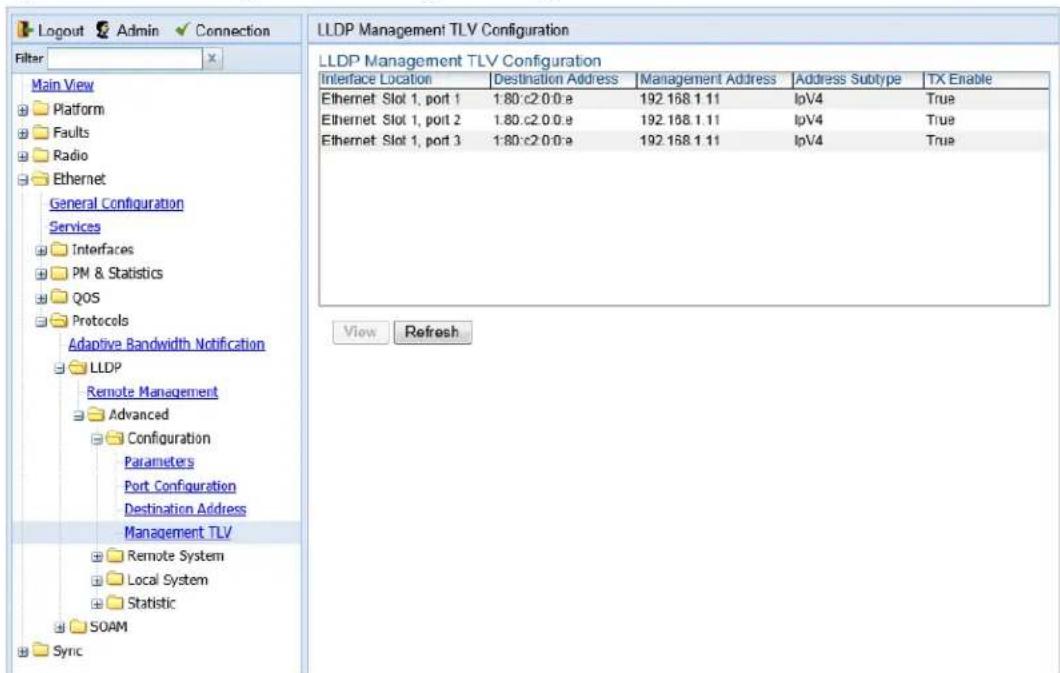Click the Faults folder icon
Image resolution: width=1060 pixels, height=673 pixels.
point(41,132)
